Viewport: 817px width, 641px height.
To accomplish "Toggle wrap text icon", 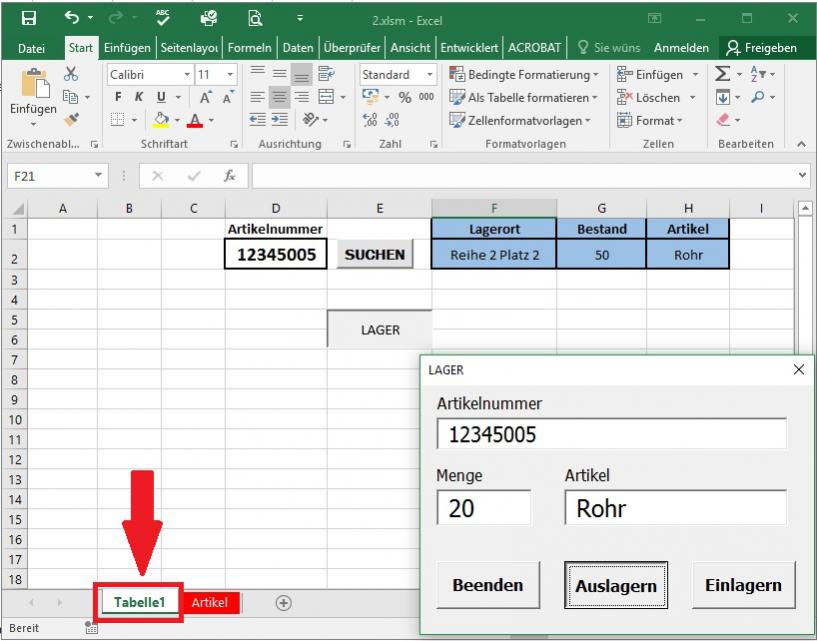I will point(327,73).
